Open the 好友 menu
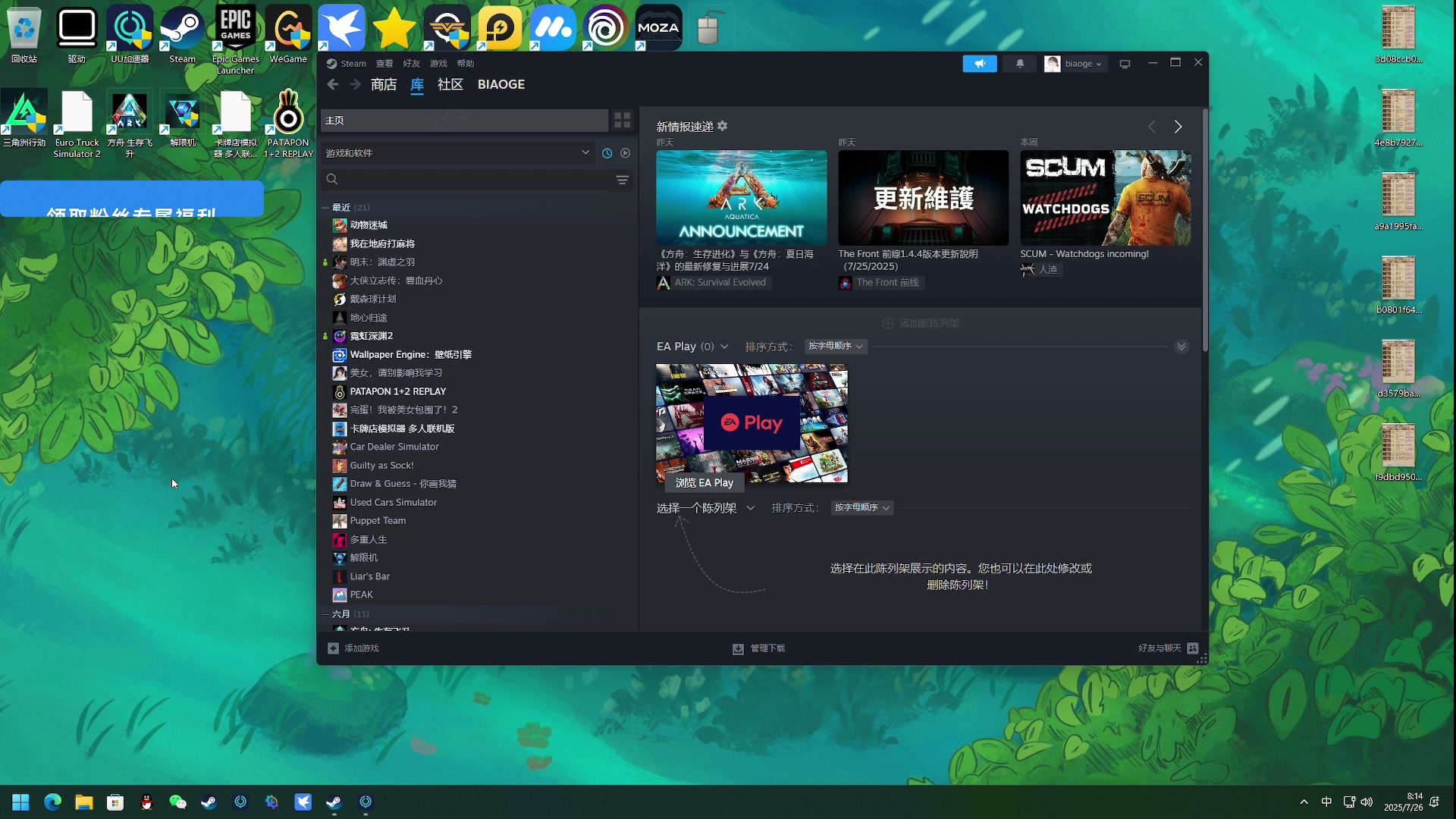This screenshot has width=1456, height=819. [x=411, y=64]
